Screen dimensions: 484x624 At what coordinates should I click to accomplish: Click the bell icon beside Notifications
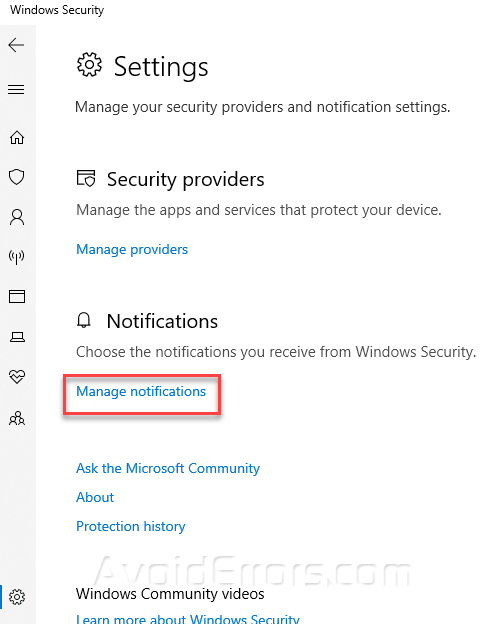[x=84, y=320]
